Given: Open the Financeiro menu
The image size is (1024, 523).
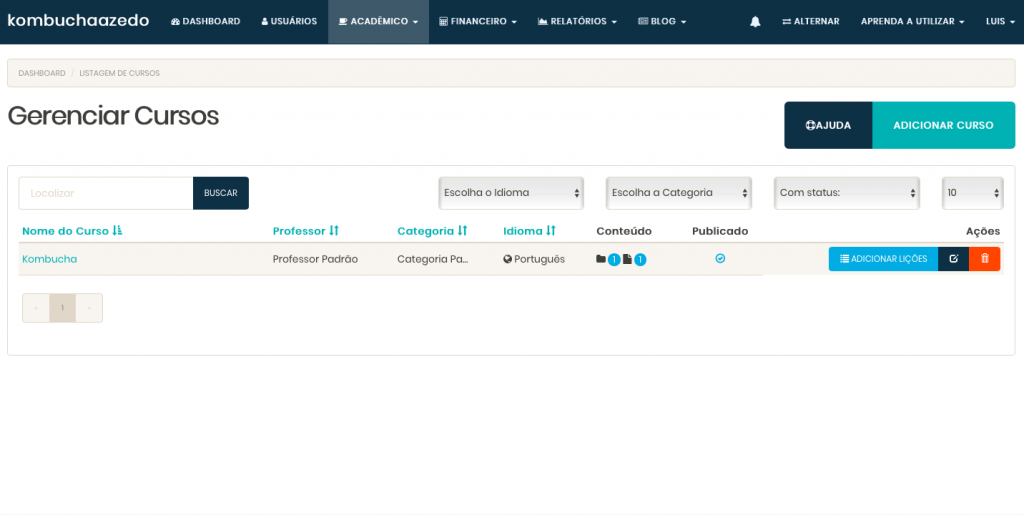Looking at the screenshot, I should (478, 21).
